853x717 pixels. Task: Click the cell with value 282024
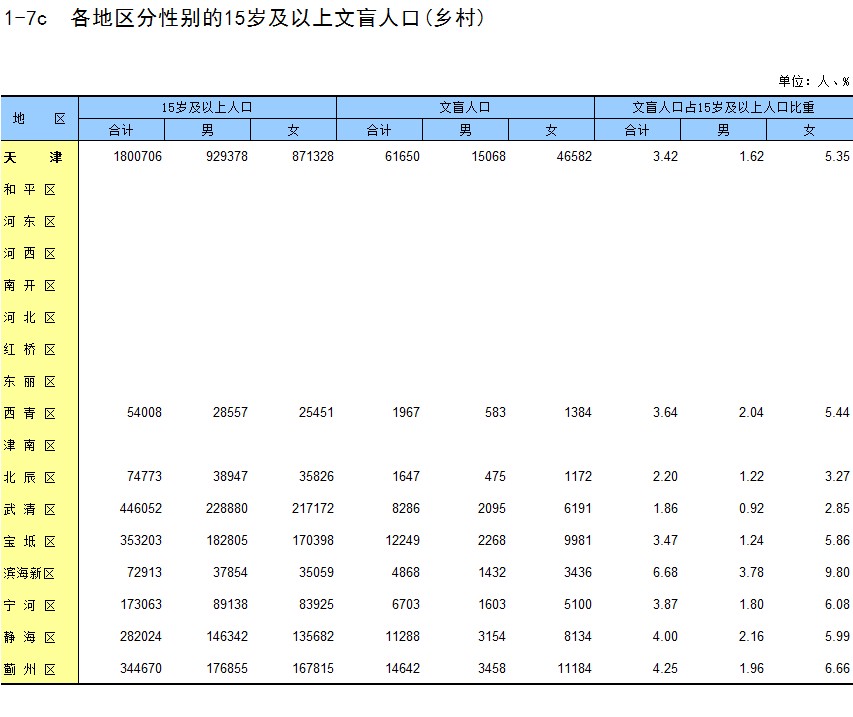(141, 636)
